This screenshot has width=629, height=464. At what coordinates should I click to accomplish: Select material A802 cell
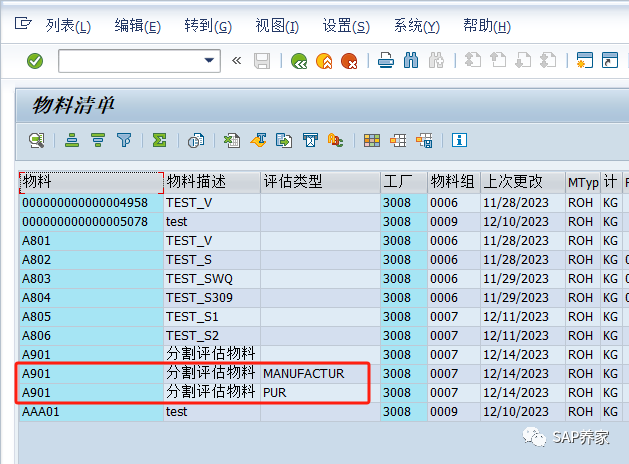(x=91, y=260)
